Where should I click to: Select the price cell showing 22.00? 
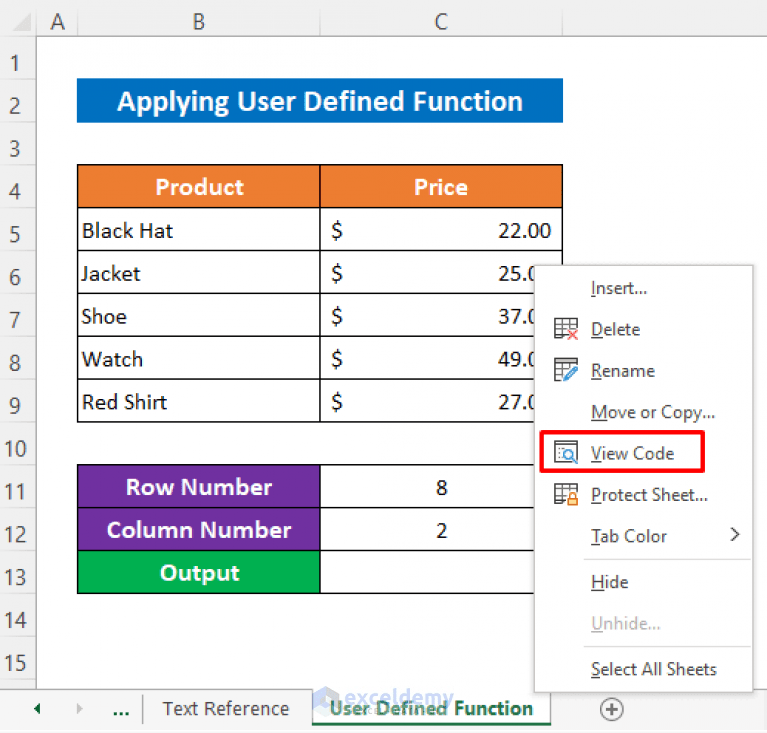tap(441, 229)
